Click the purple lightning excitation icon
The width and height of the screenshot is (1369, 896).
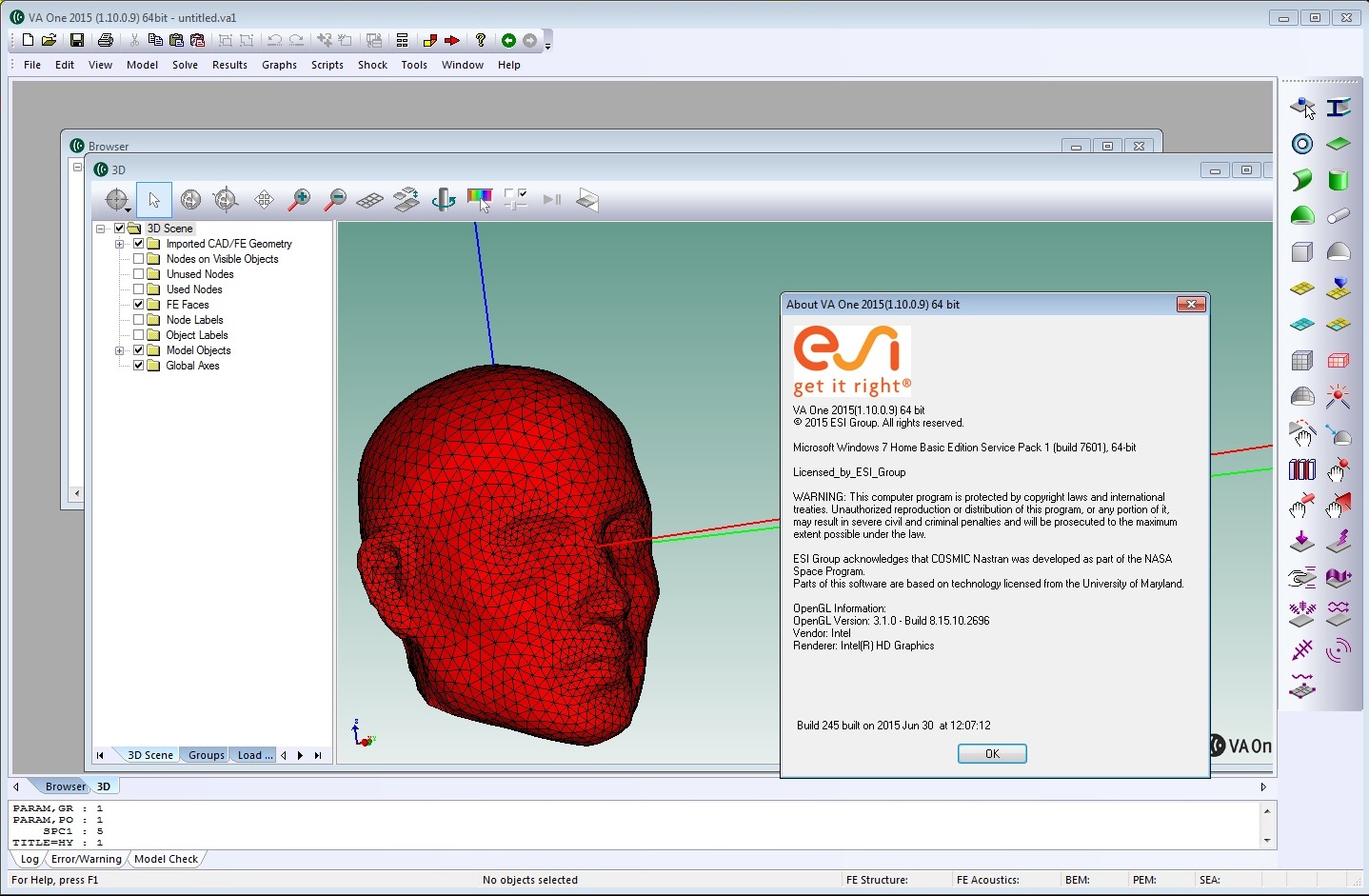click(1339, 541)
